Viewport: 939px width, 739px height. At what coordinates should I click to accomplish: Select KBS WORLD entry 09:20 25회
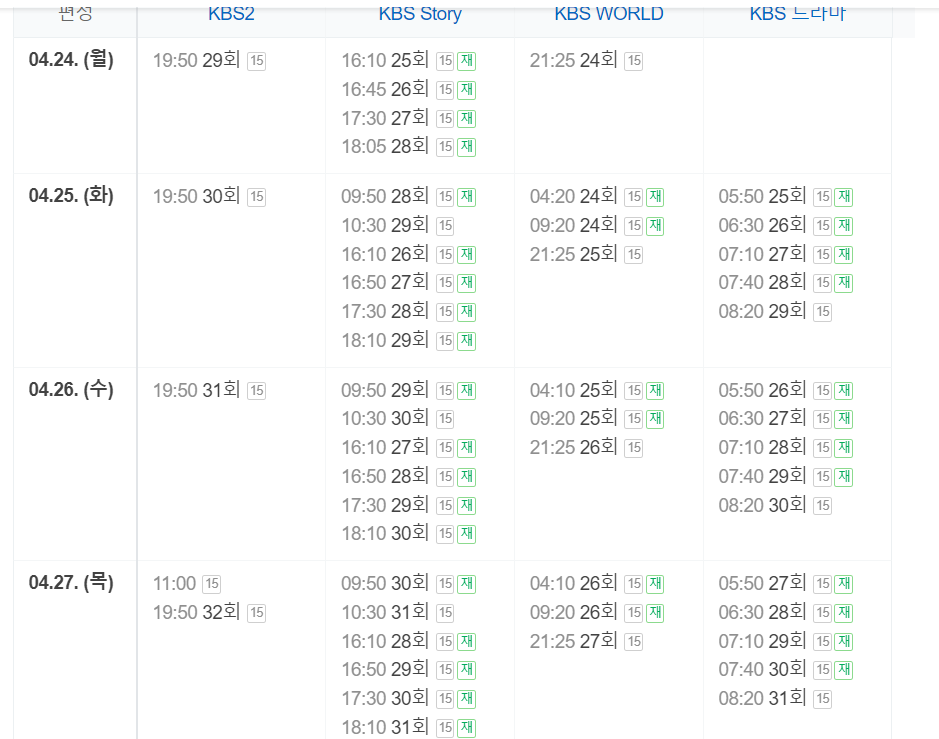click(574, 418)
